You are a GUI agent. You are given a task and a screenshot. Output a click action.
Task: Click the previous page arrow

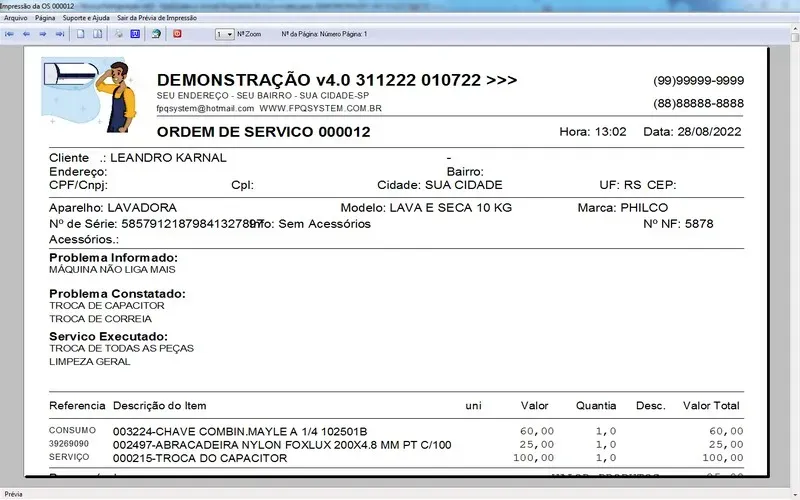pyautogui.click(x=26, y=34)
